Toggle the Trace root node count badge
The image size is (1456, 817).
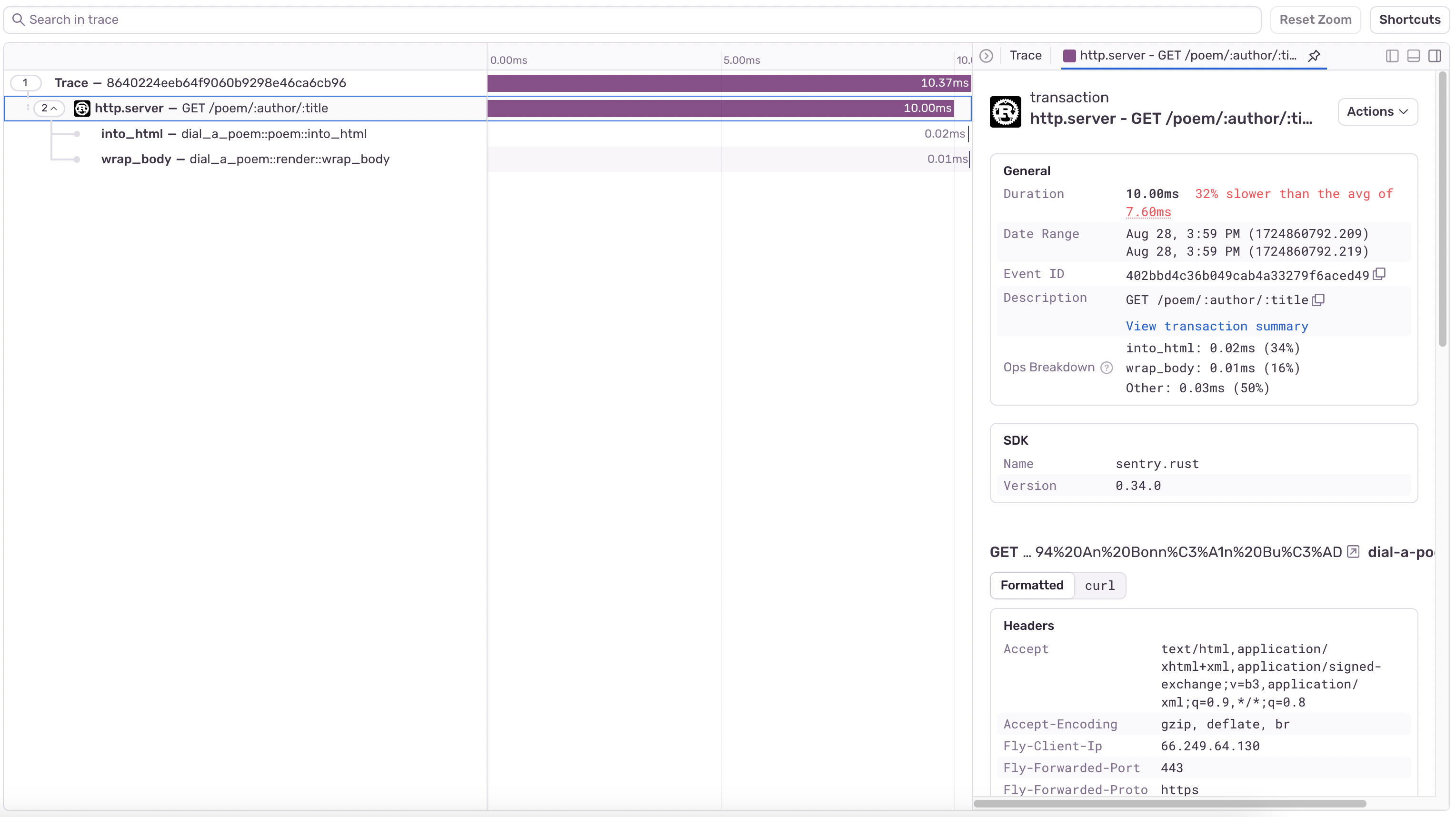25,82
